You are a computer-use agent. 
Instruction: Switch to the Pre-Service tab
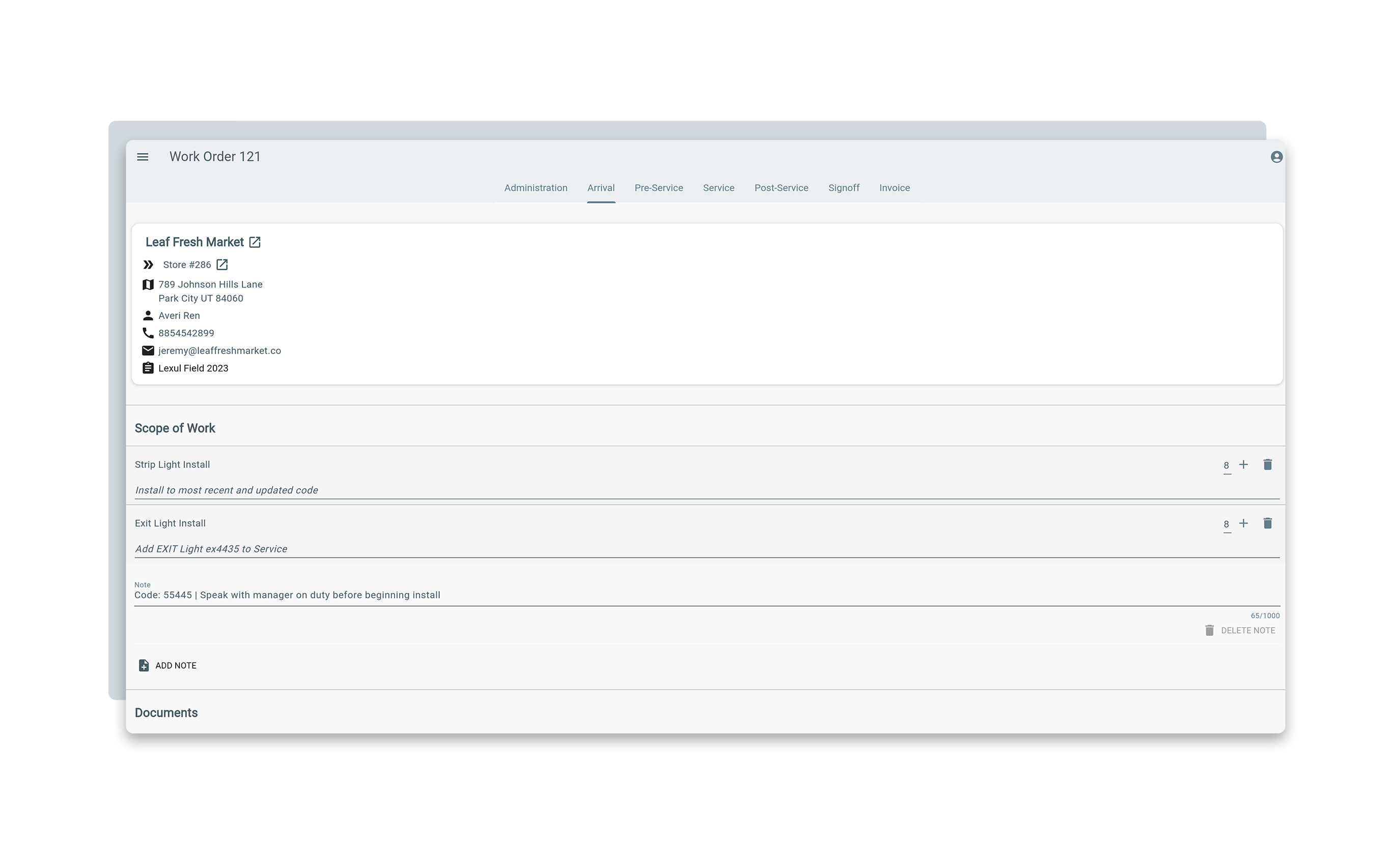click(x=658, y=188)
